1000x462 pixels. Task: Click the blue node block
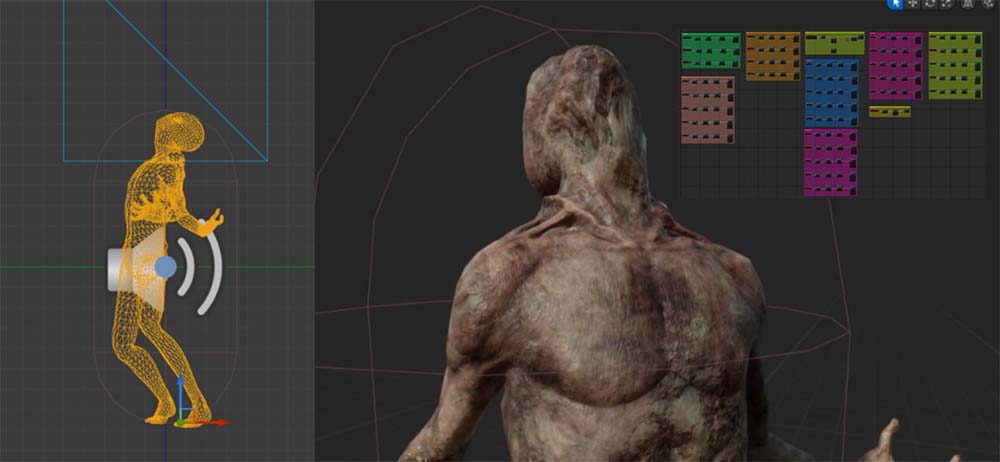tap(831, 92)
